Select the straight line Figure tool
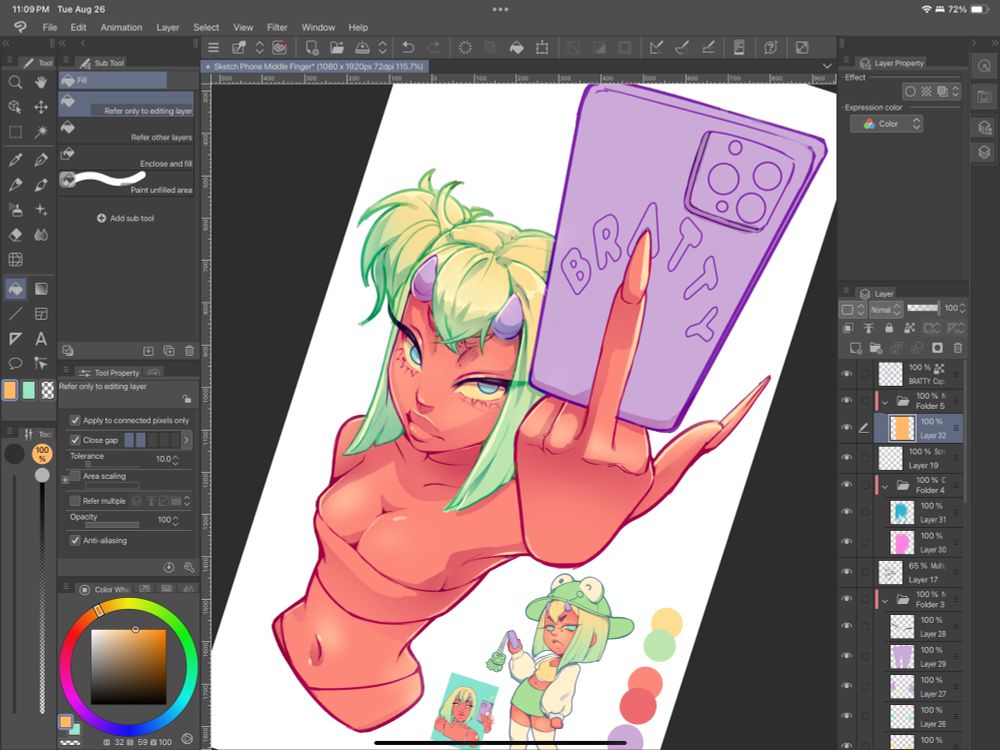1000x750 pixels. coord(15,314)
